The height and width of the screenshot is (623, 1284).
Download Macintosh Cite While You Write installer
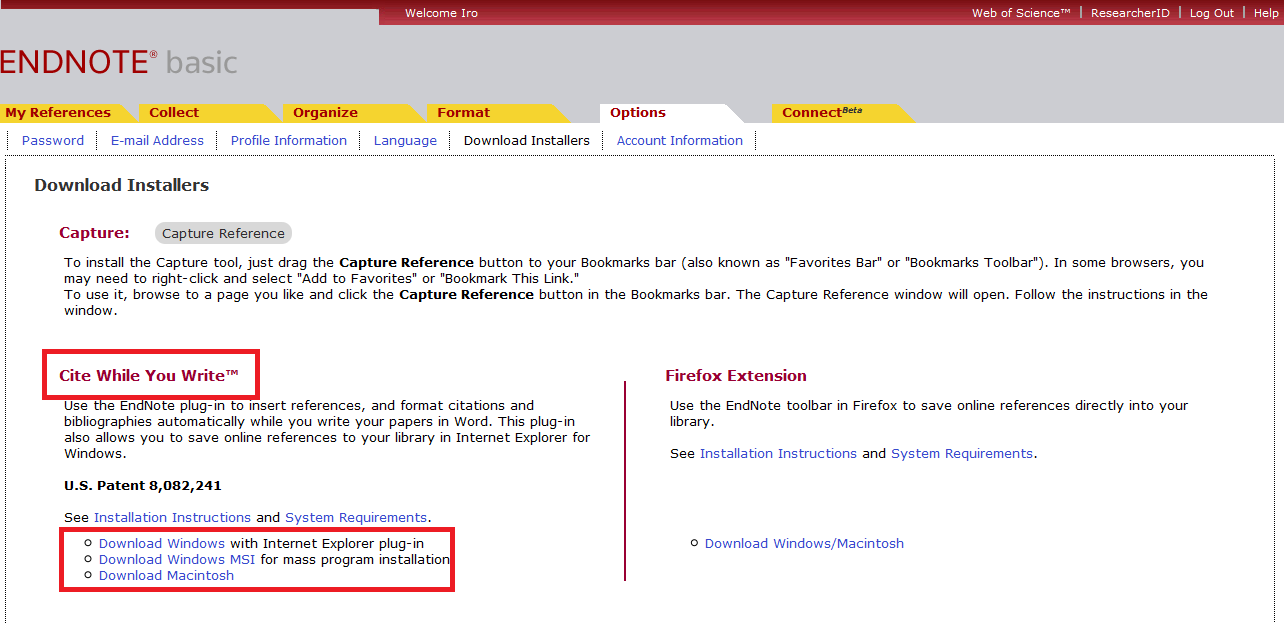coord(166,576)
